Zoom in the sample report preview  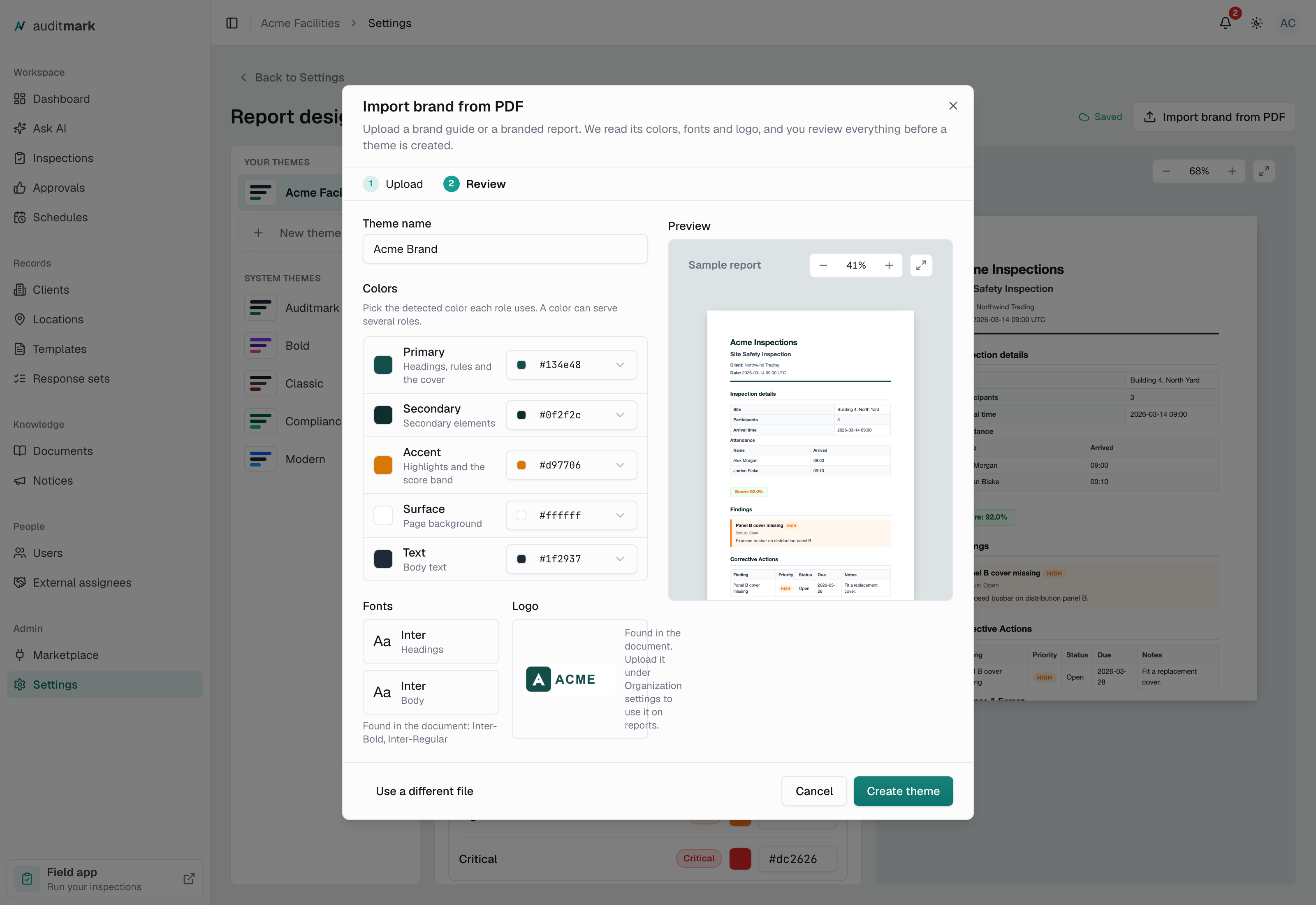tap(889, 265)
